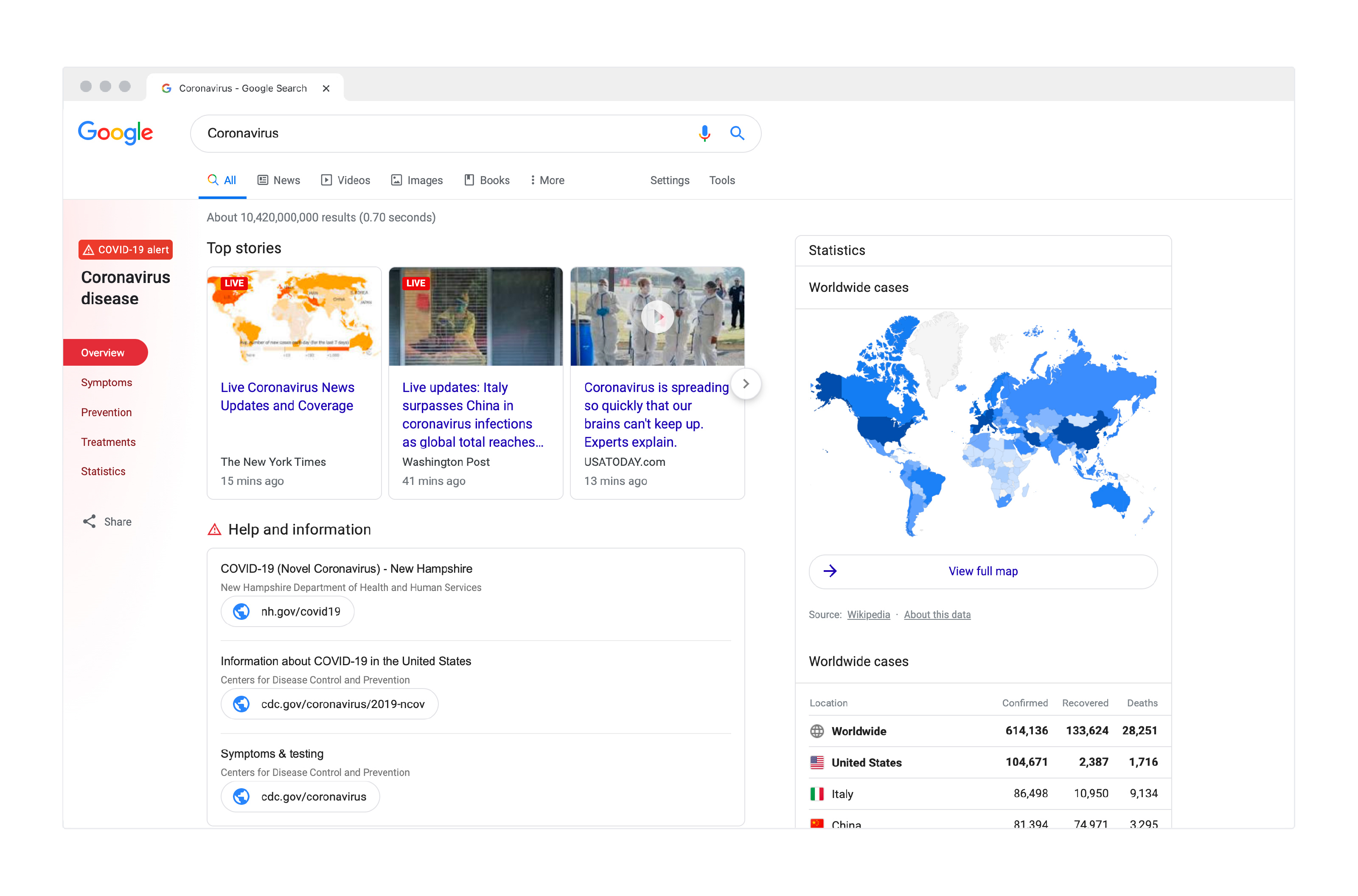The image size is (1358, 896).
Task: Open Coronavirus is spreading so quickly story
Action: pos(656,414)
